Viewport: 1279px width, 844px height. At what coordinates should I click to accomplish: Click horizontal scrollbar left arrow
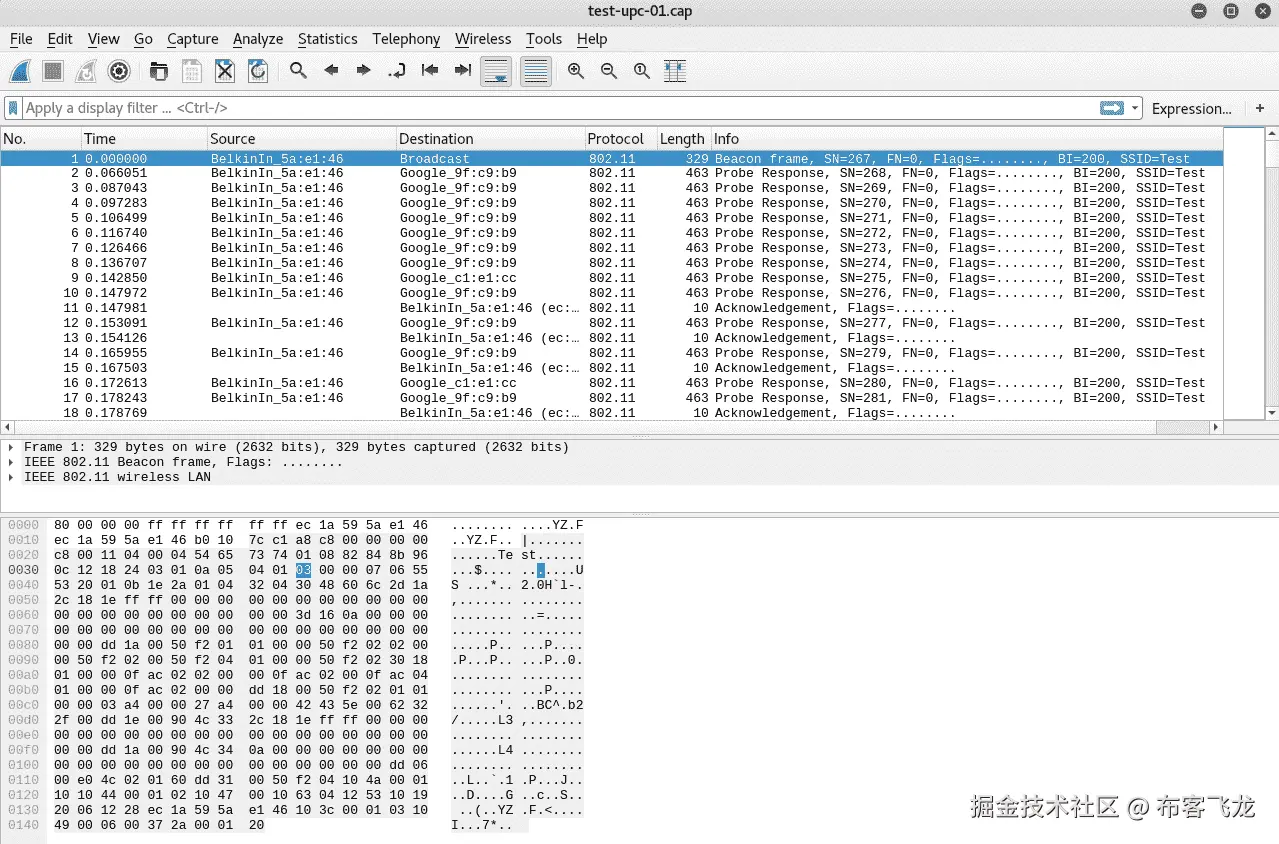tap(6, 427)
